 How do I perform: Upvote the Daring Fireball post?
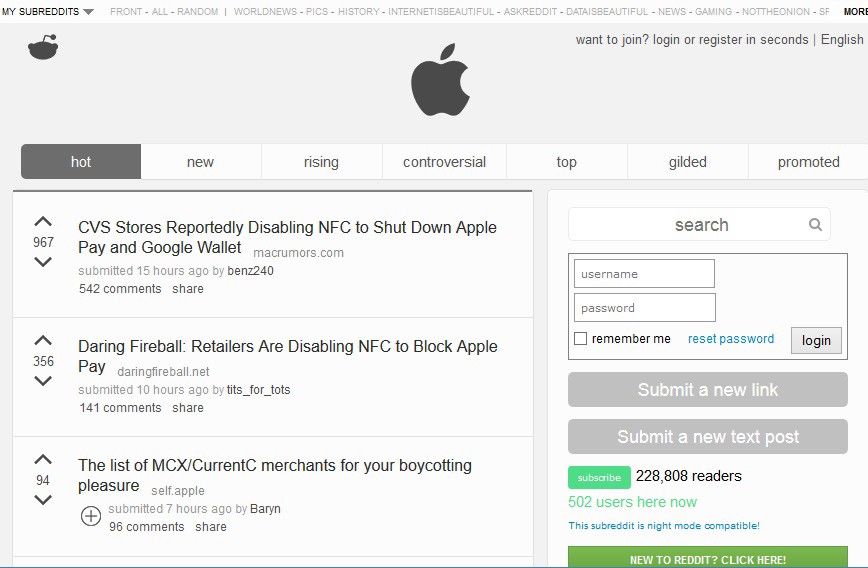(x=43, y=340)
